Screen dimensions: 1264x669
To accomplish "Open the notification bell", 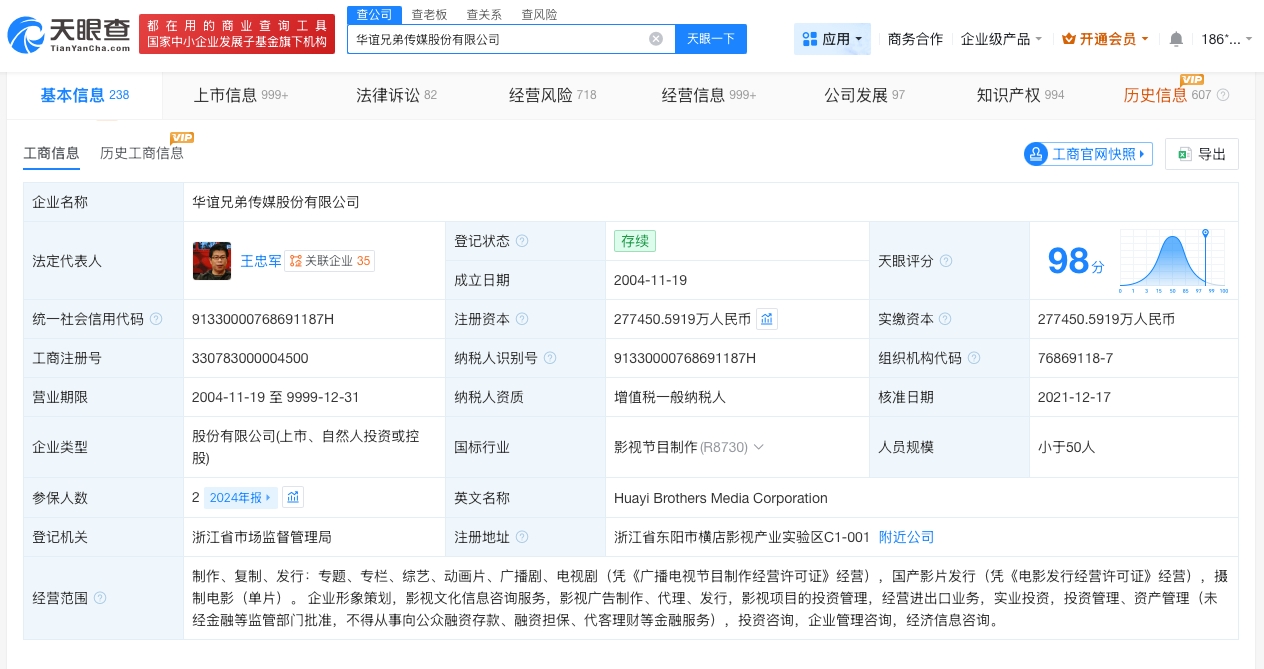I will tap(1176, 39).
